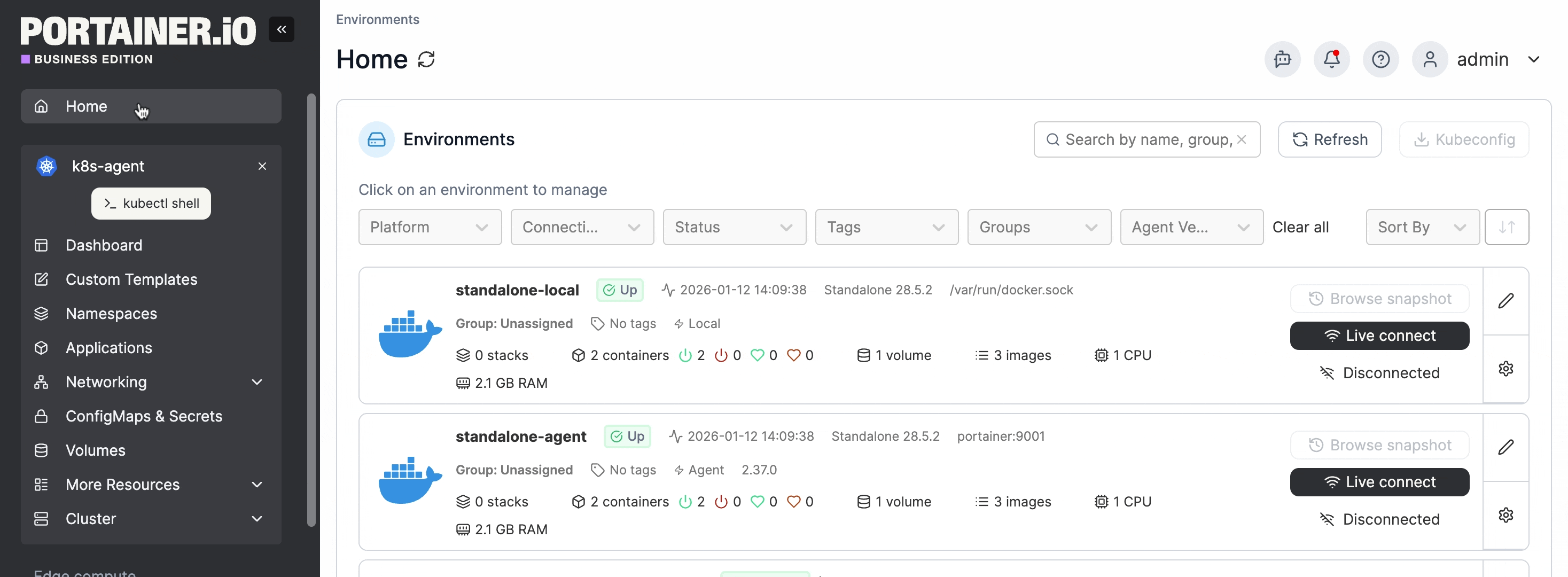Toggle sort order direction button
The width and height of the screenshot is (1568, 577).
point(1506,227)
